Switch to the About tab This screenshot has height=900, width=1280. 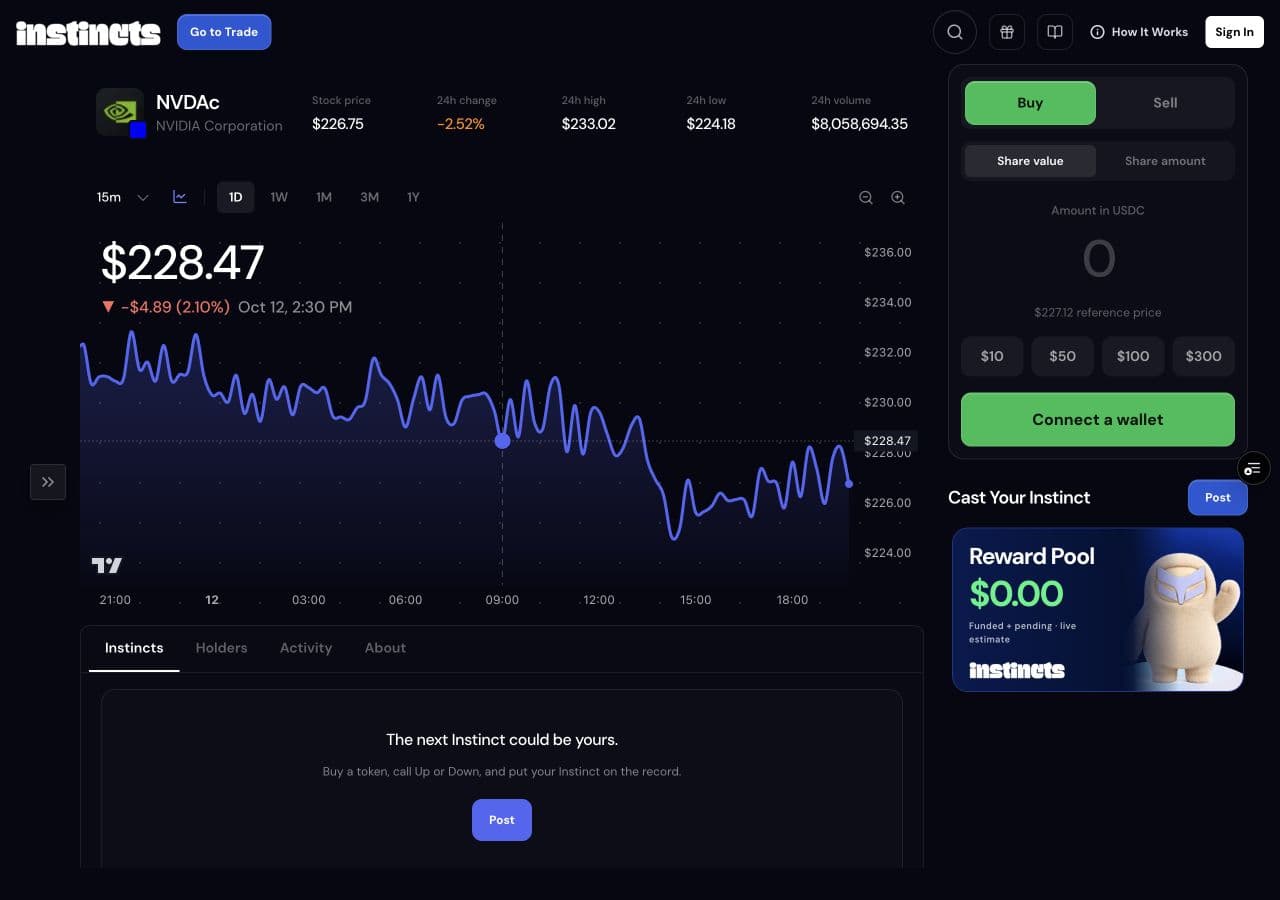click(385, 648)
